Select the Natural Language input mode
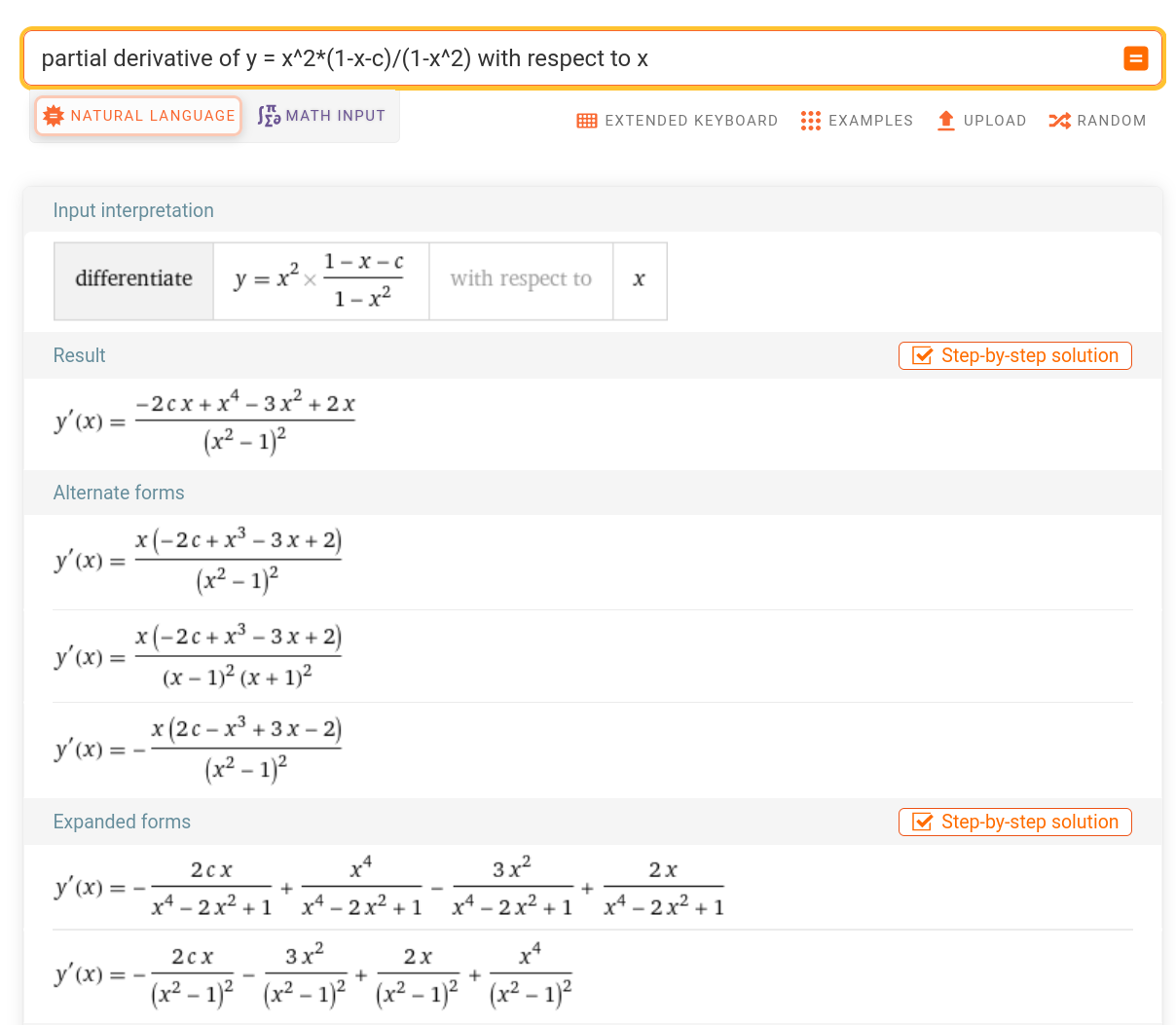Screen dimensions: 1176x1025 pyautogui.click(x=138, y=116)
